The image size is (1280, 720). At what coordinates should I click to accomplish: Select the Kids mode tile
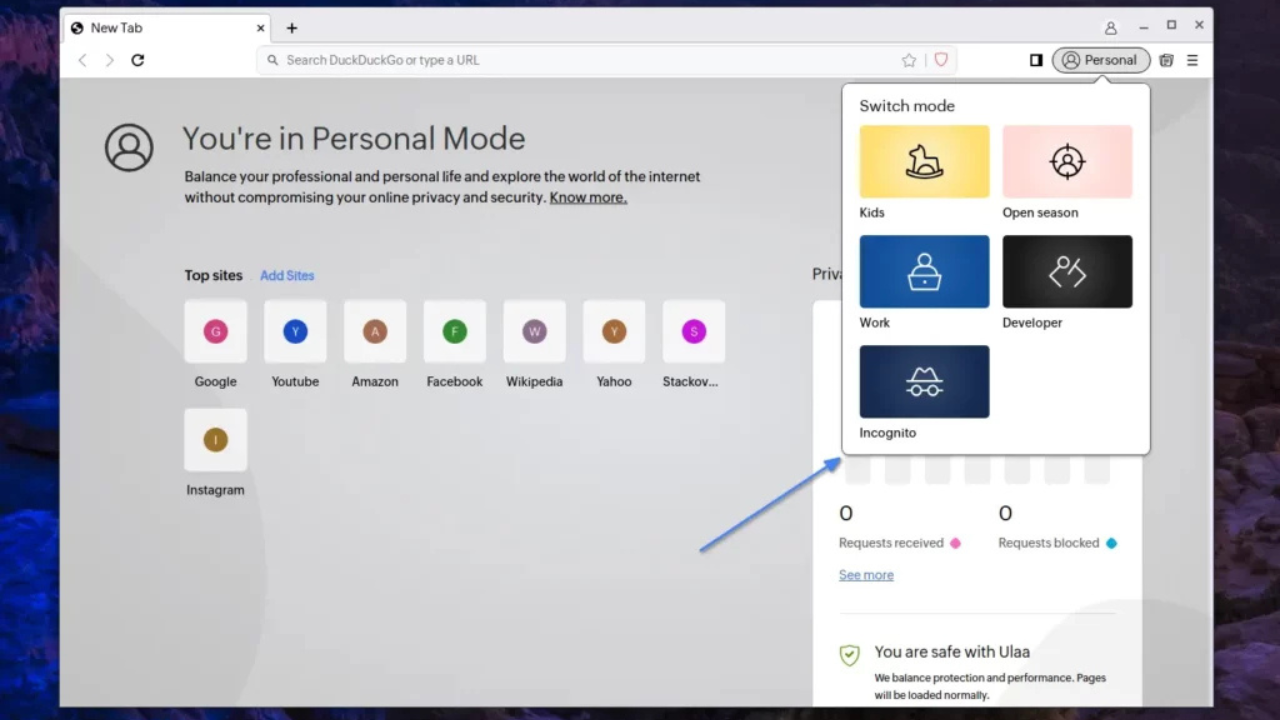[x=924, y=162]
